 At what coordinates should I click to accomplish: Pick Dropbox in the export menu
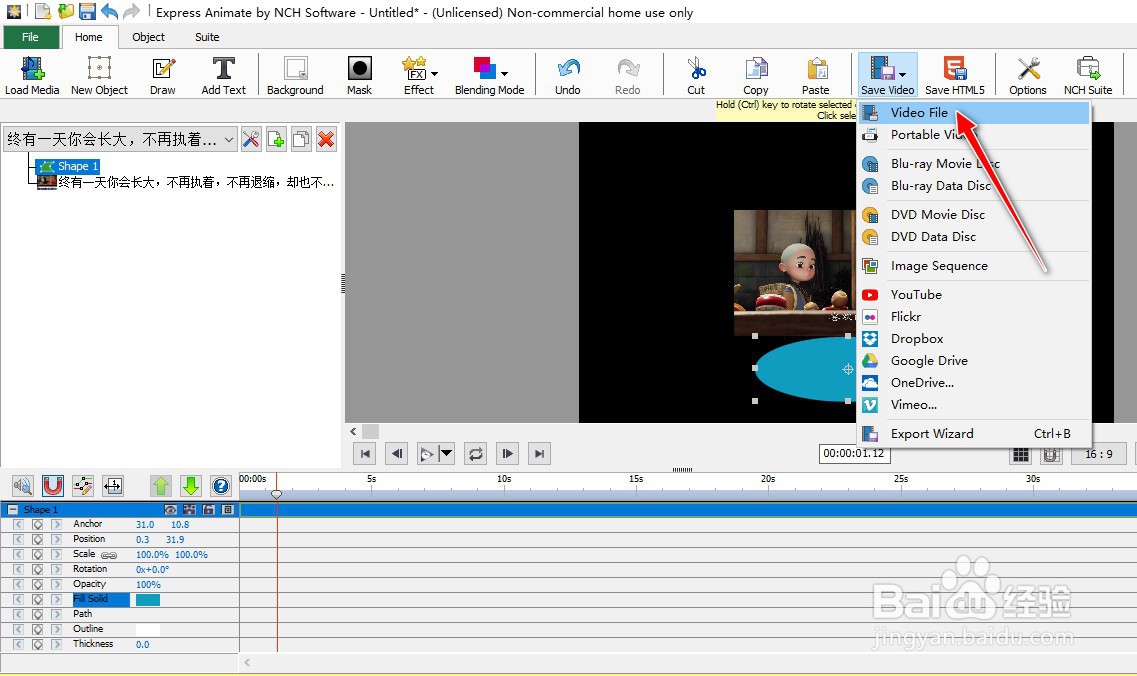pyautogui.click(x=974, y=339)
